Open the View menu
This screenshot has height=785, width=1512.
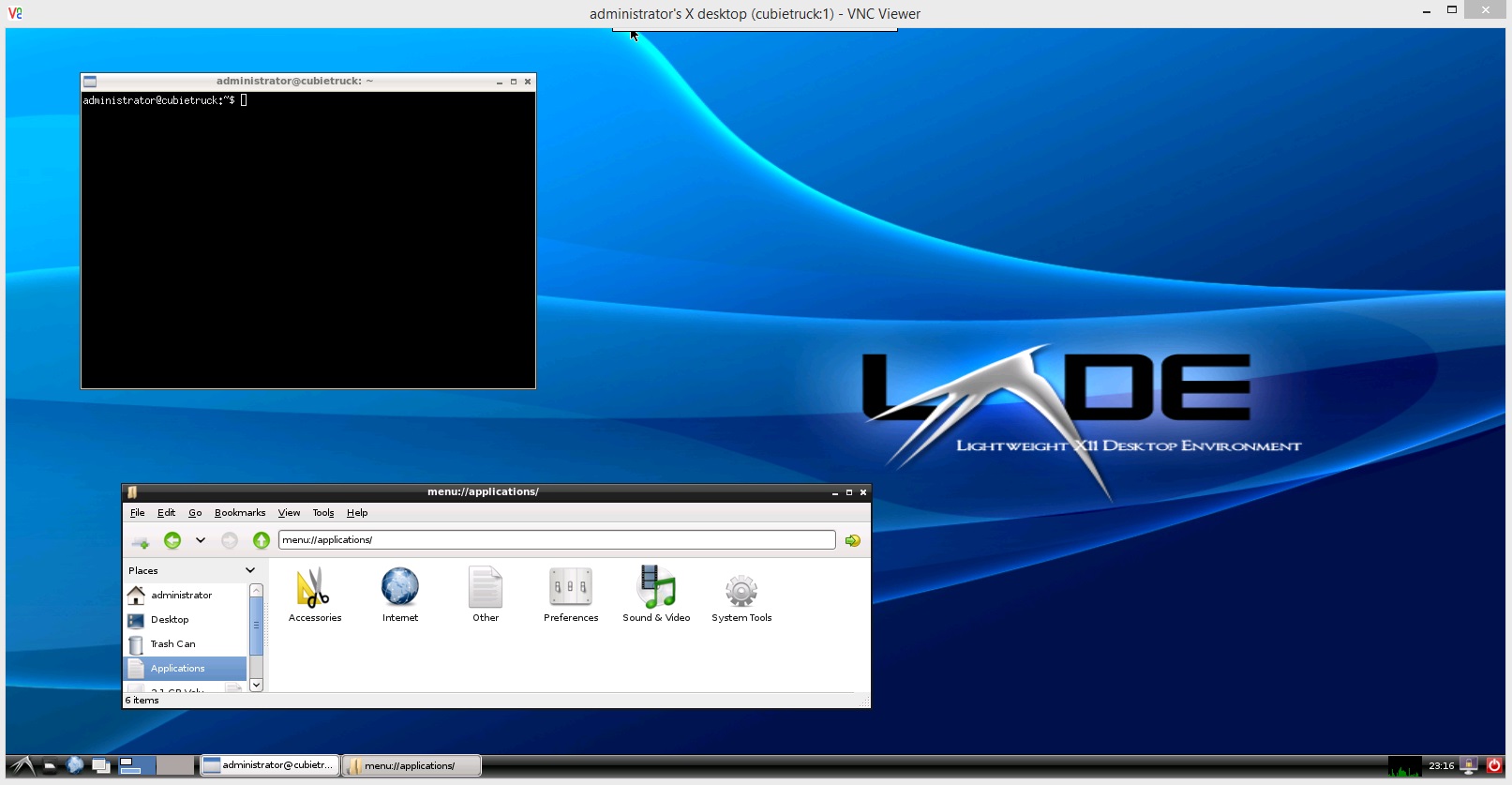coord(289,513)
